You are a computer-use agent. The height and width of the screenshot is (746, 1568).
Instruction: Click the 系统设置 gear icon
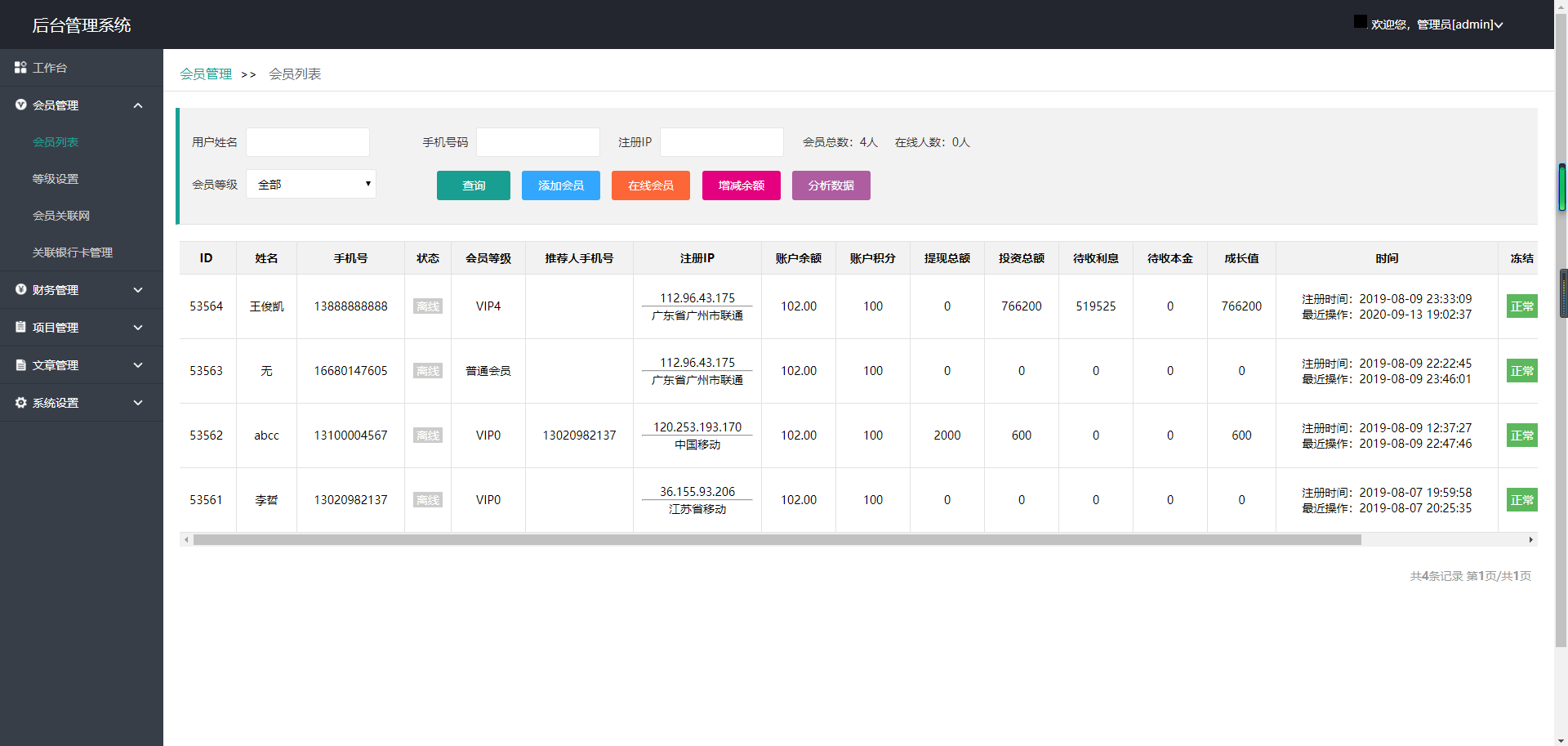click(20, 402)
